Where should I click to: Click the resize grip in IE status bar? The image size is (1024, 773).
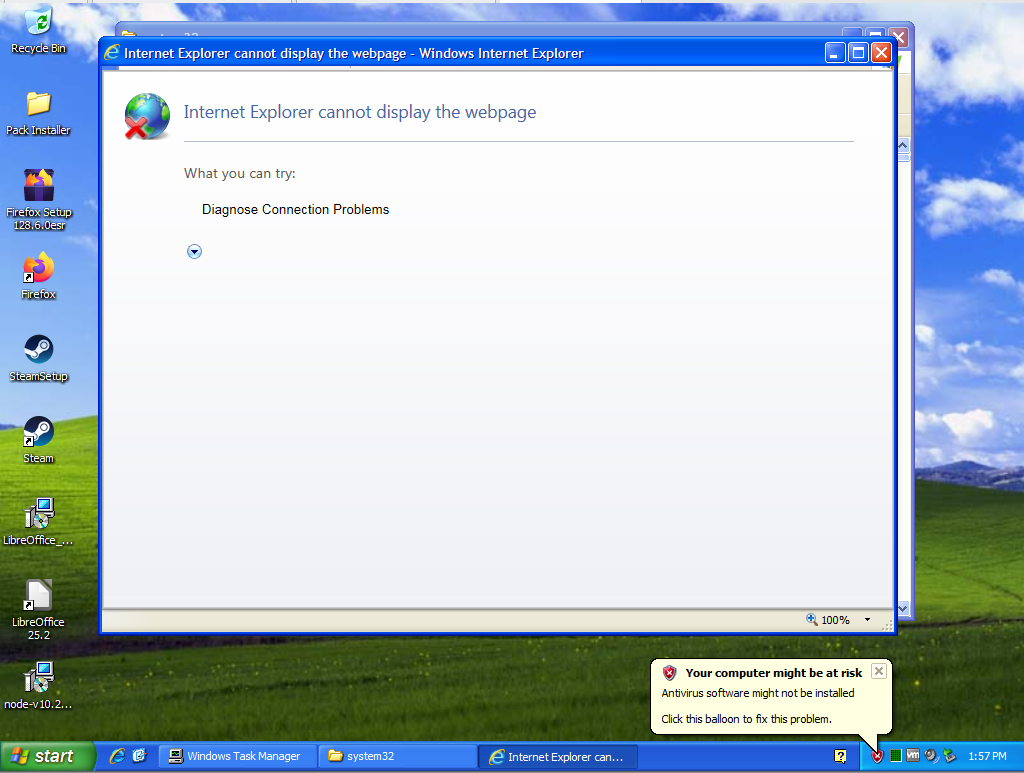coord(887,625)
